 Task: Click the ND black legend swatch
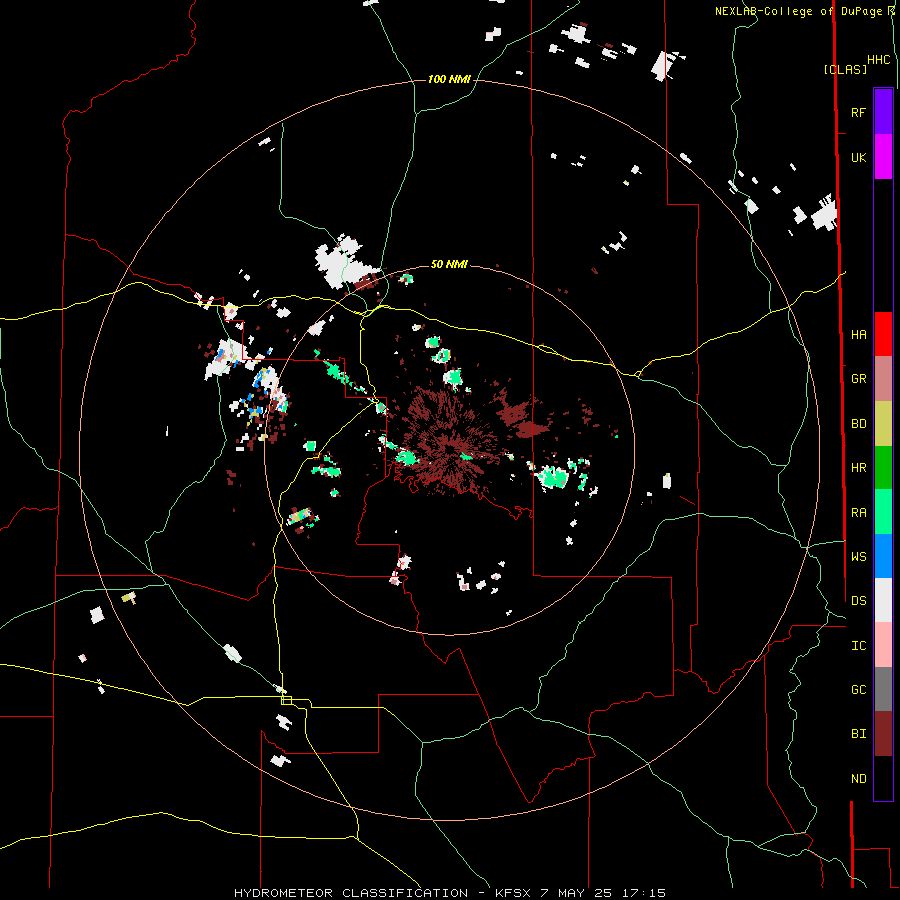click(883, 778)
